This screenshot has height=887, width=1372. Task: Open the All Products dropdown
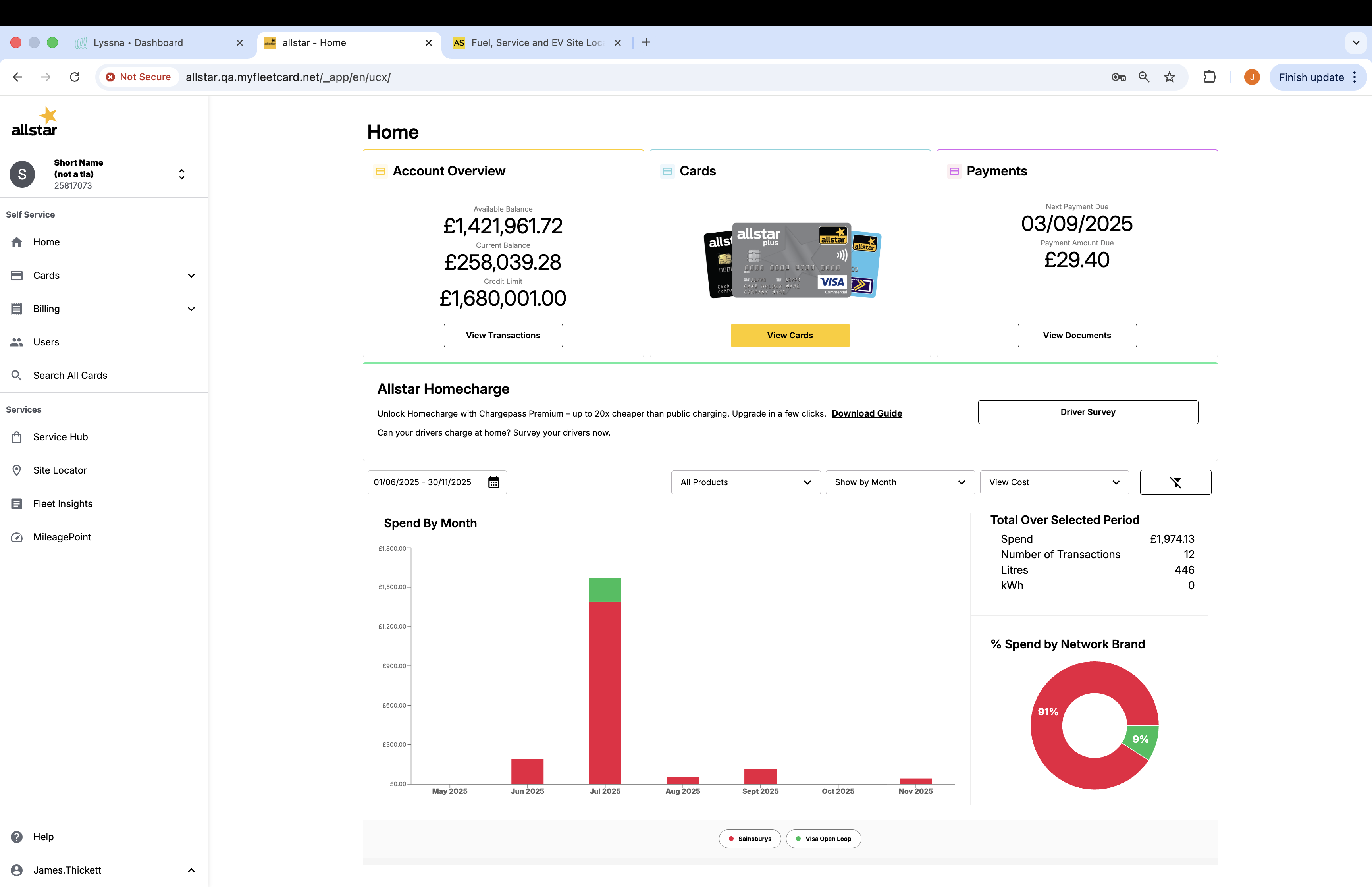tap(746, 482)
